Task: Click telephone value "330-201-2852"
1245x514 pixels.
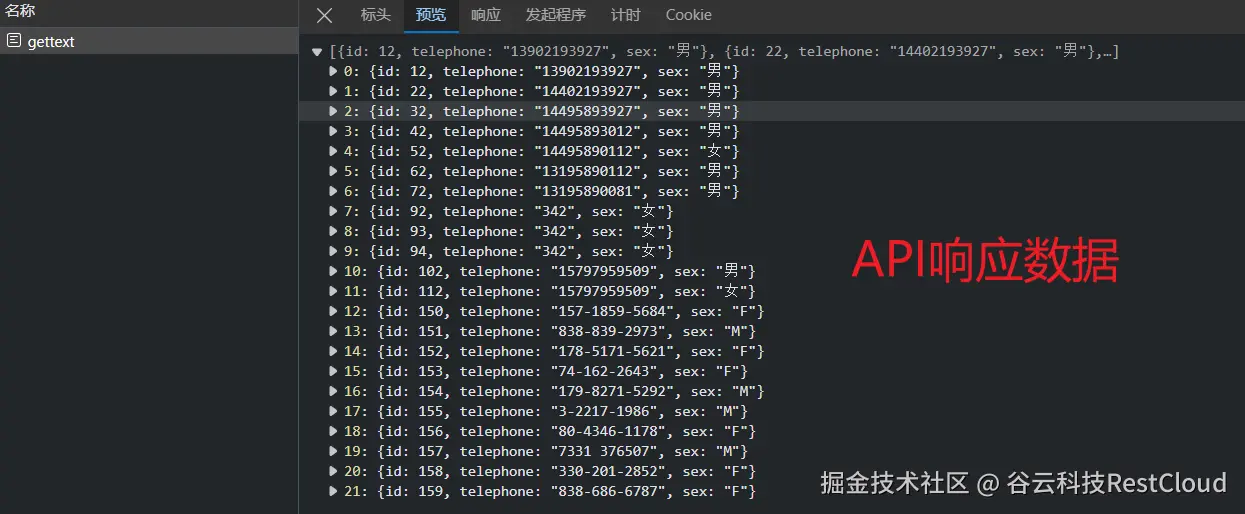Action: click(x=608, y=471)
